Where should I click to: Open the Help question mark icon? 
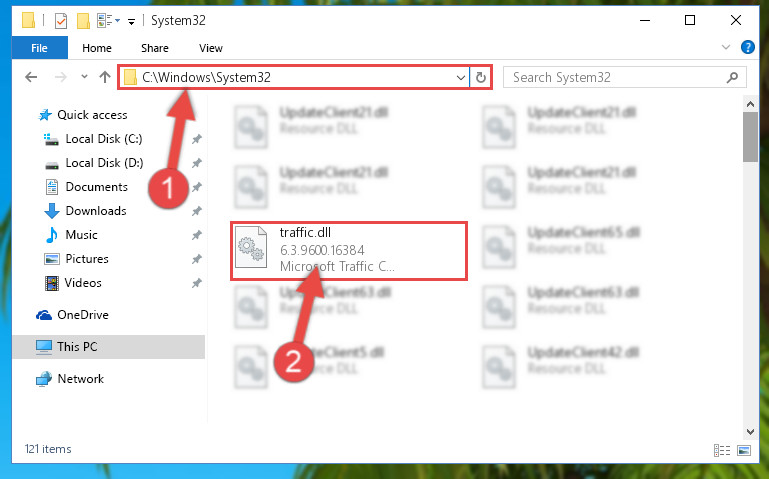click(747, 47)
